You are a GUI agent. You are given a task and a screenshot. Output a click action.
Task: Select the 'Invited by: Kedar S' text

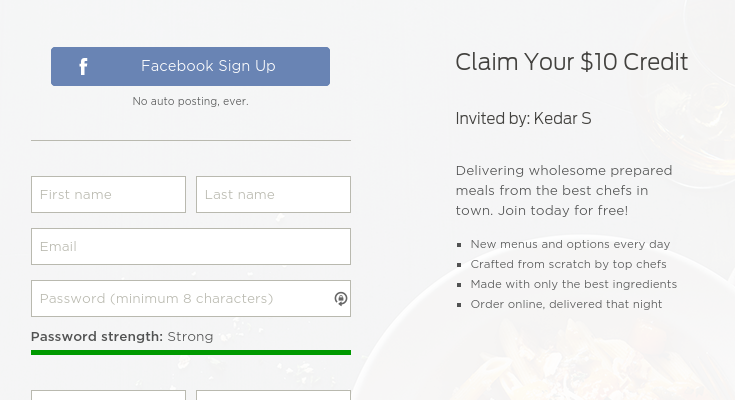523,119
